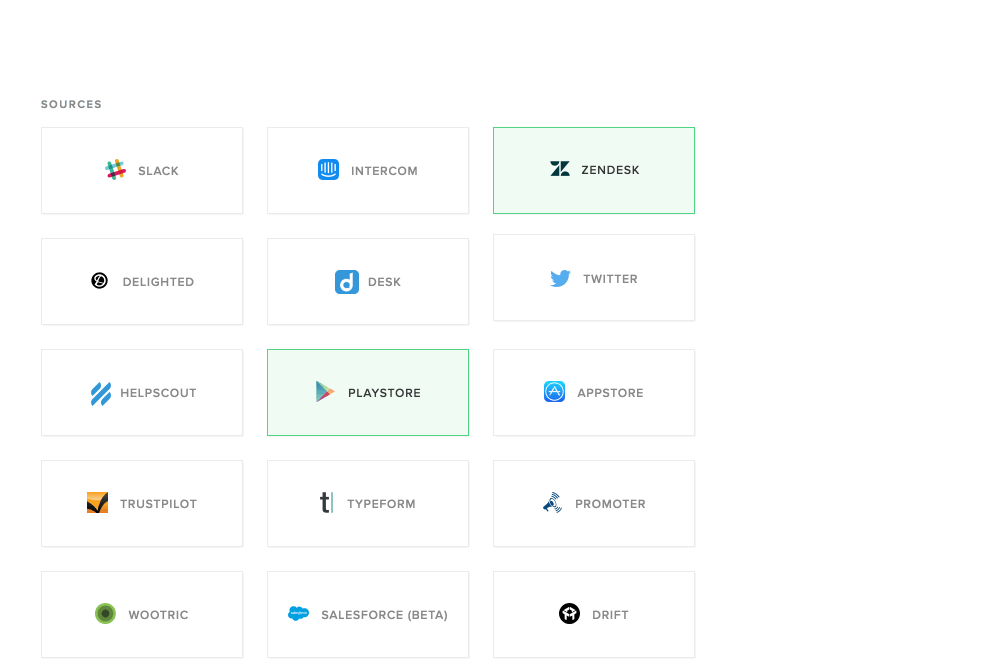Select the INTERCOM source label
Screen dimensions: 986x666
[x=384, y=171]
